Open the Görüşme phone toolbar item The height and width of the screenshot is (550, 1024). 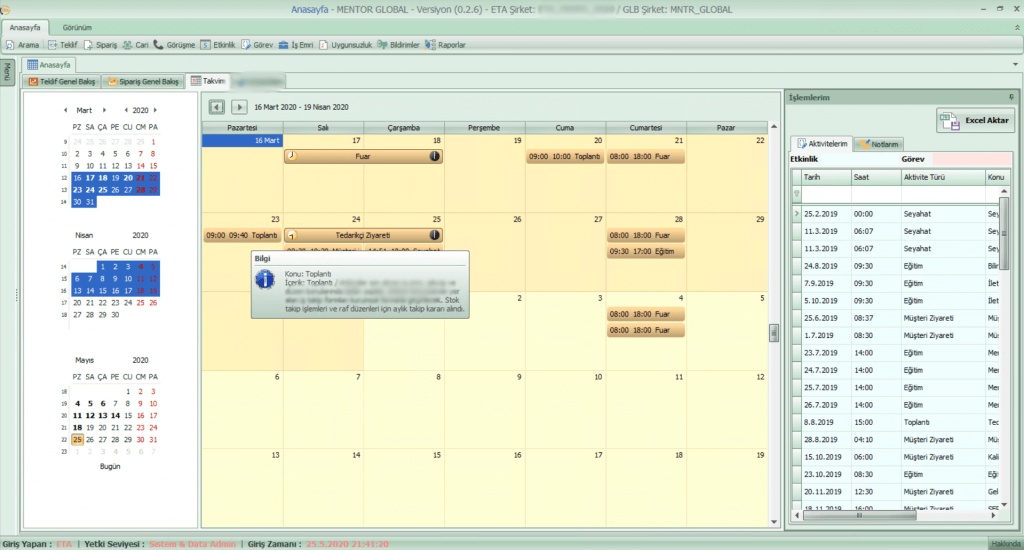click(x=174, y=45)
